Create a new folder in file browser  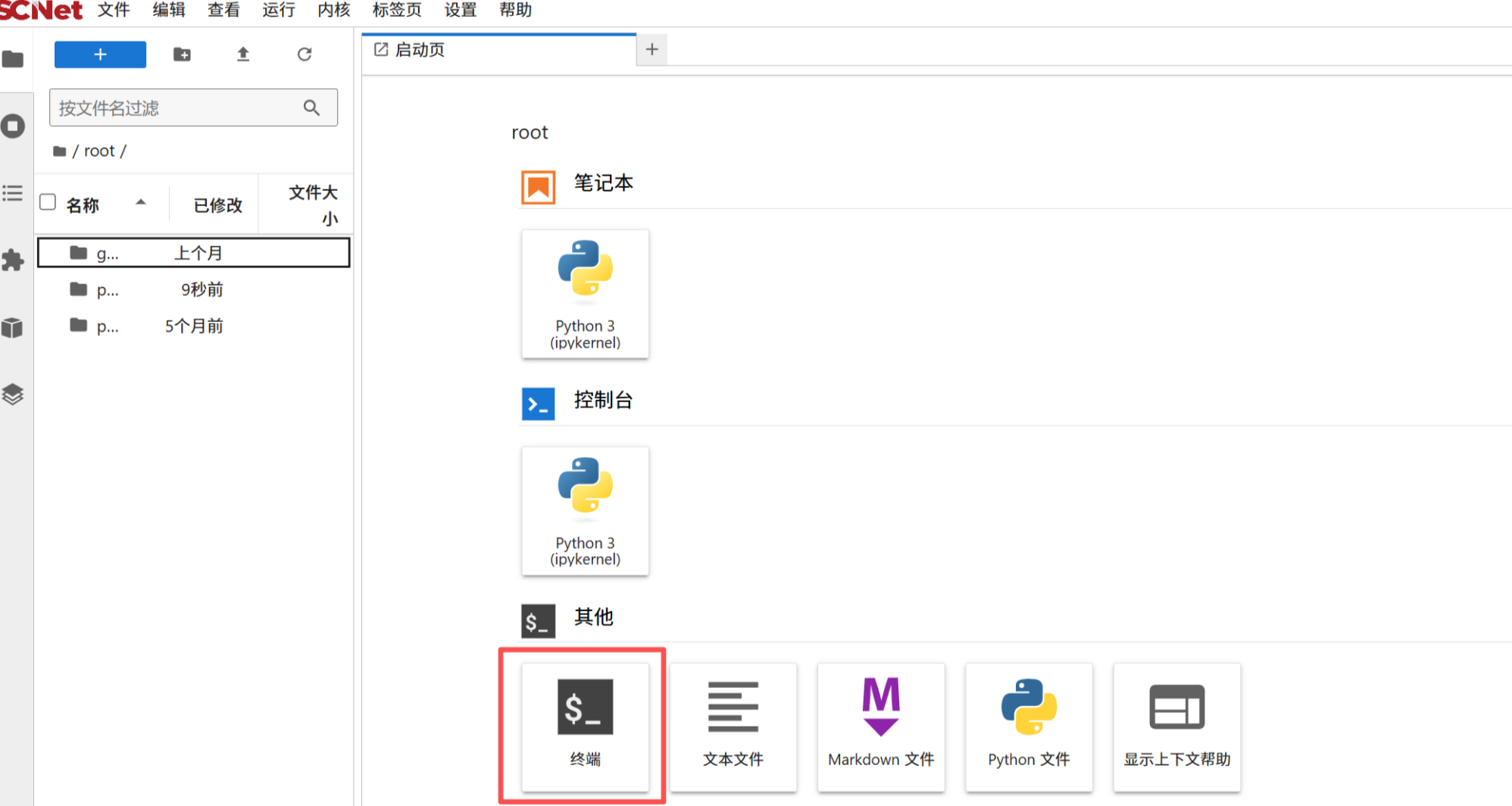(182, 55)
